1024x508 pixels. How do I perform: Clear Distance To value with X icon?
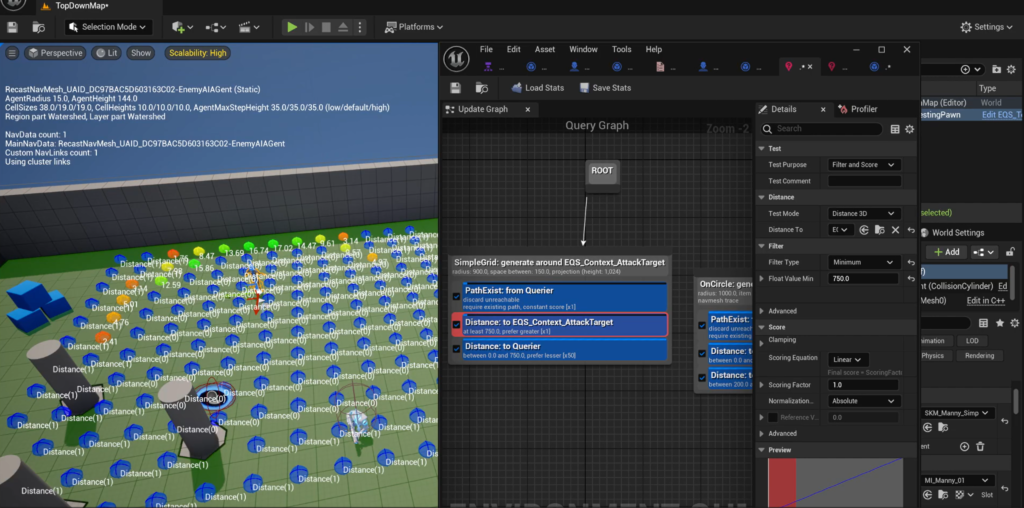[894, 230]
